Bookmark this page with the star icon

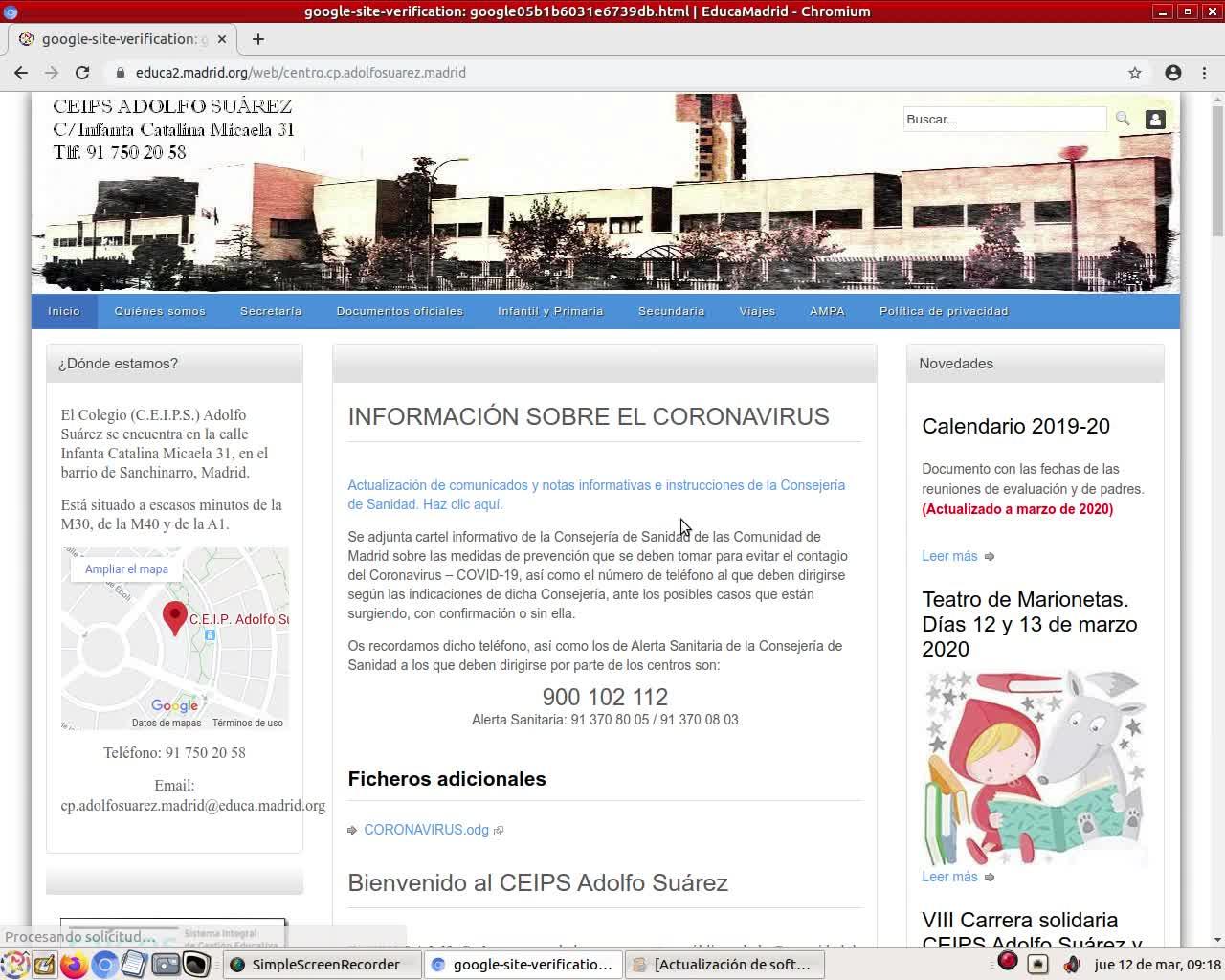click(1135, 73)
